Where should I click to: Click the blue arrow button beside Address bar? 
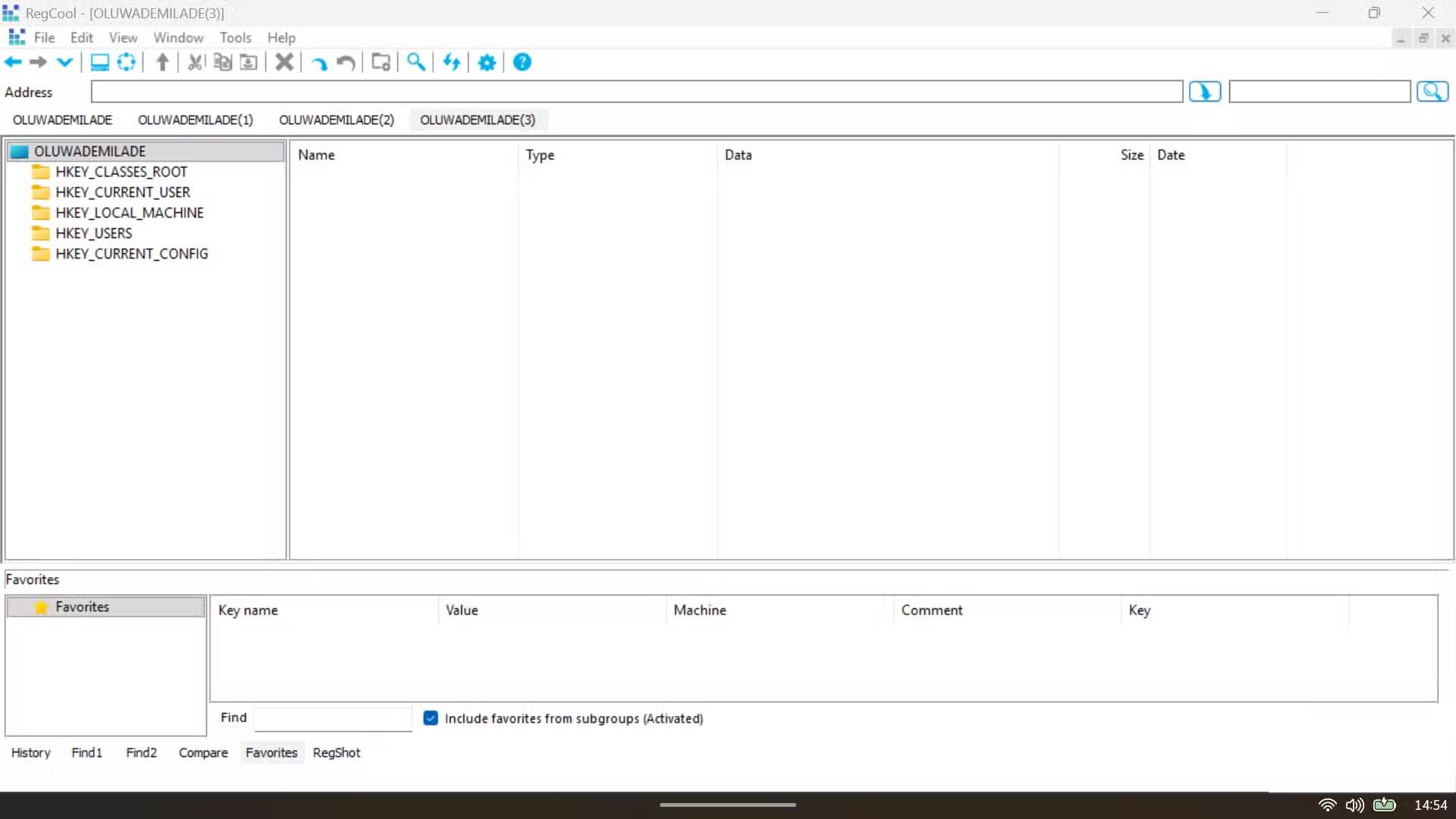1204,91
